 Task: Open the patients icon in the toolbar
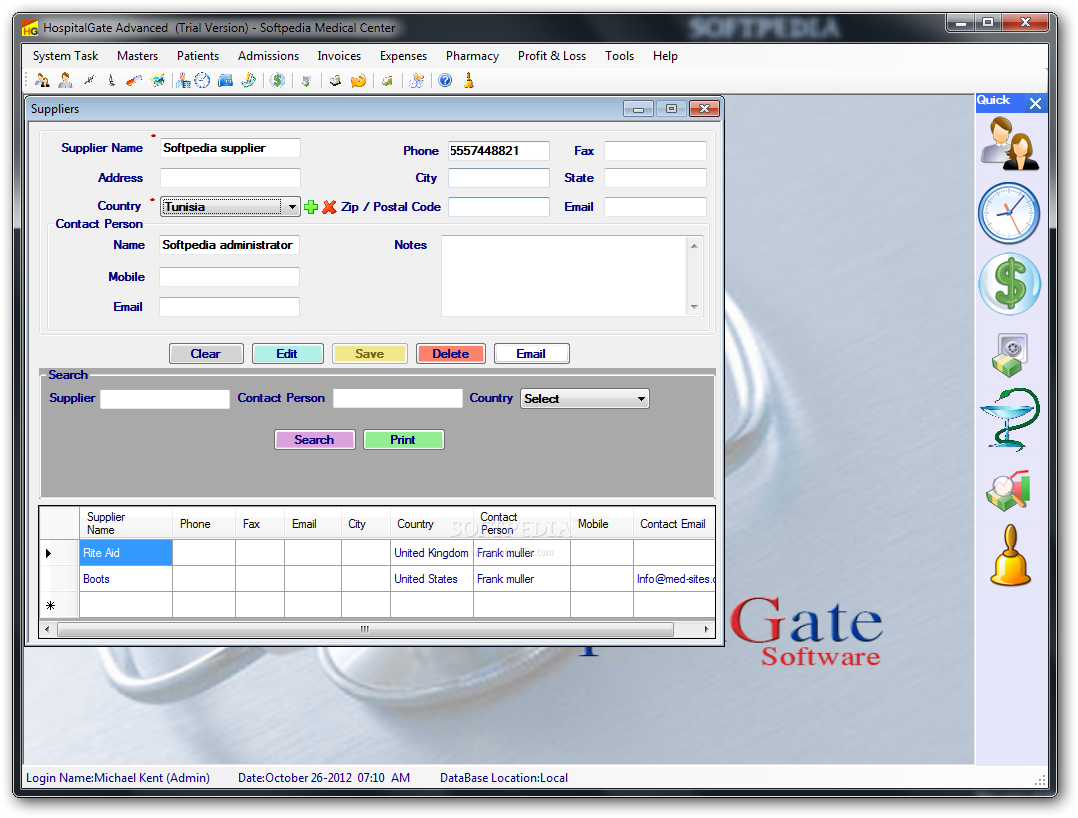pyautogui.click(x=42, y=80)
